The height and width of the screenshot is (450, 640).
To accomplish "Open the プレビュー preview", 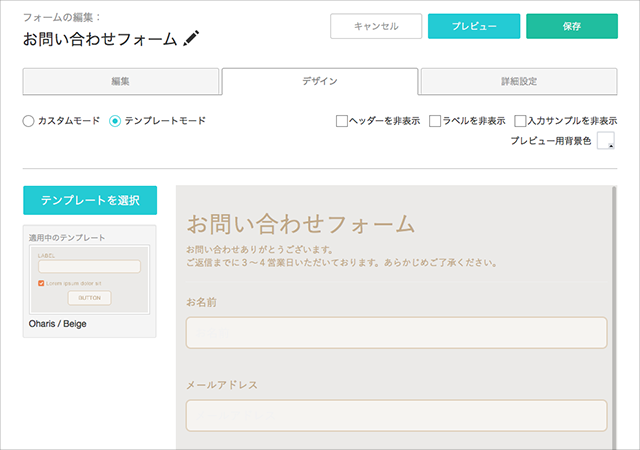I will coord(474,26).
